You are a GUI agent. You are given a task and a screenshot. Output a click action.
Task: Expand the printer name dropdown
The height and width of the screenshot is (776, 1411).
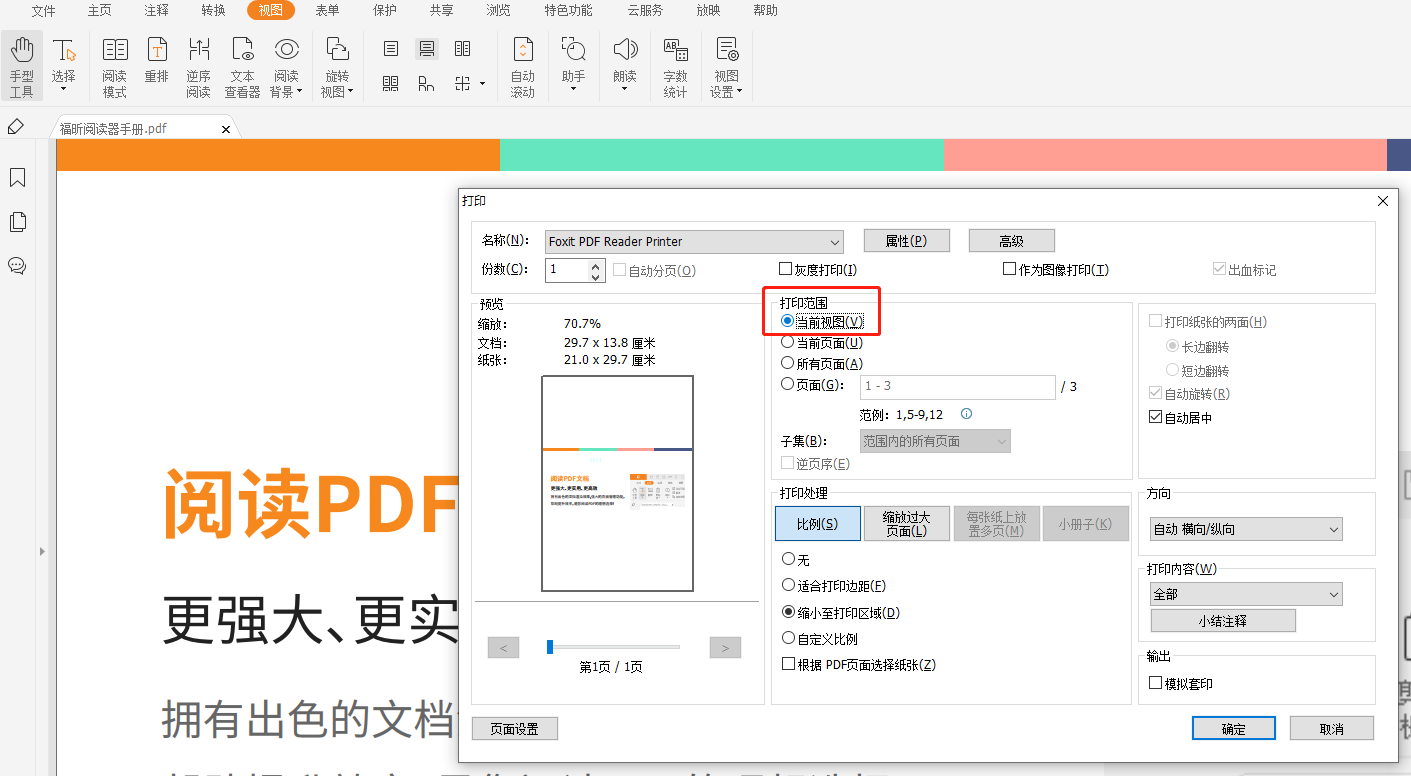(x=834, y=242)
